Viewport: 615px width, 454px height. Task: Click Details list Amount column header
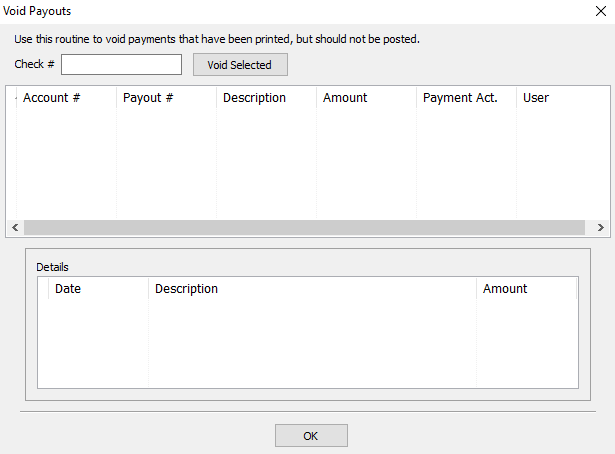[x=526, y=289]
